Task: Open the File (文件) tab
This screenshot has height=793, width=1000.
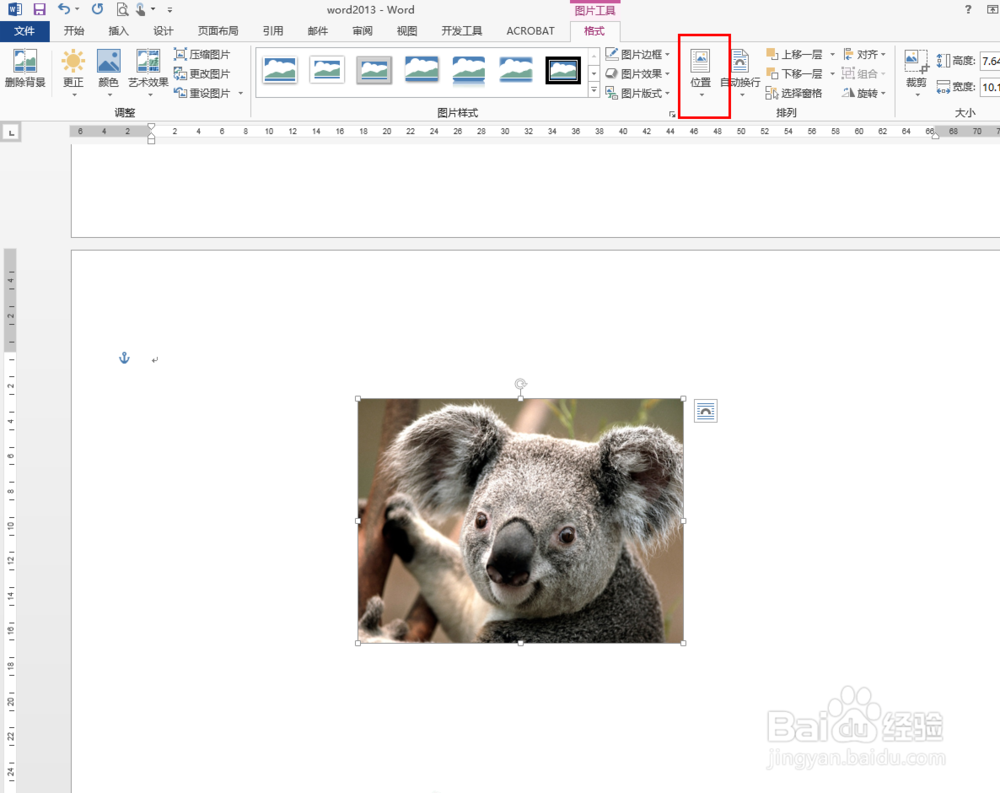Action: [x=24, y=31]
